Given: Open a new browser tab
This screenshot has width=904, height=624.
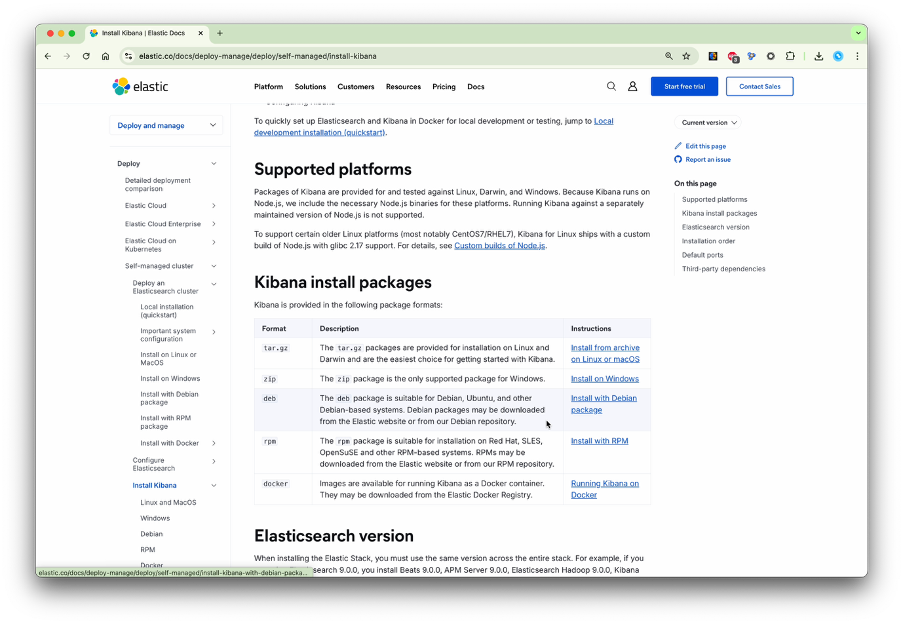Looking at the screenshot, I should [220, 33].
